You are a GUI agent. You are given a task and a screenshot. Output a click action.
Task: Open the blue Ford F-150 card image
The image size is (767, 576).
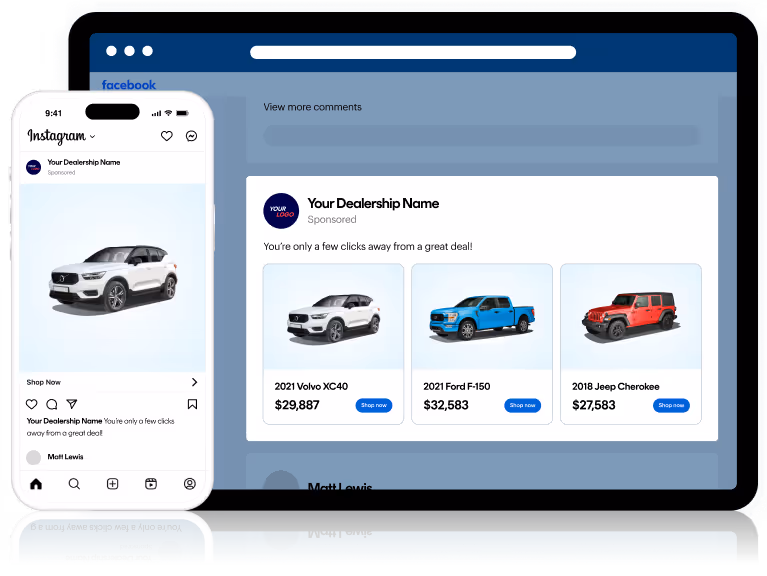482,317
